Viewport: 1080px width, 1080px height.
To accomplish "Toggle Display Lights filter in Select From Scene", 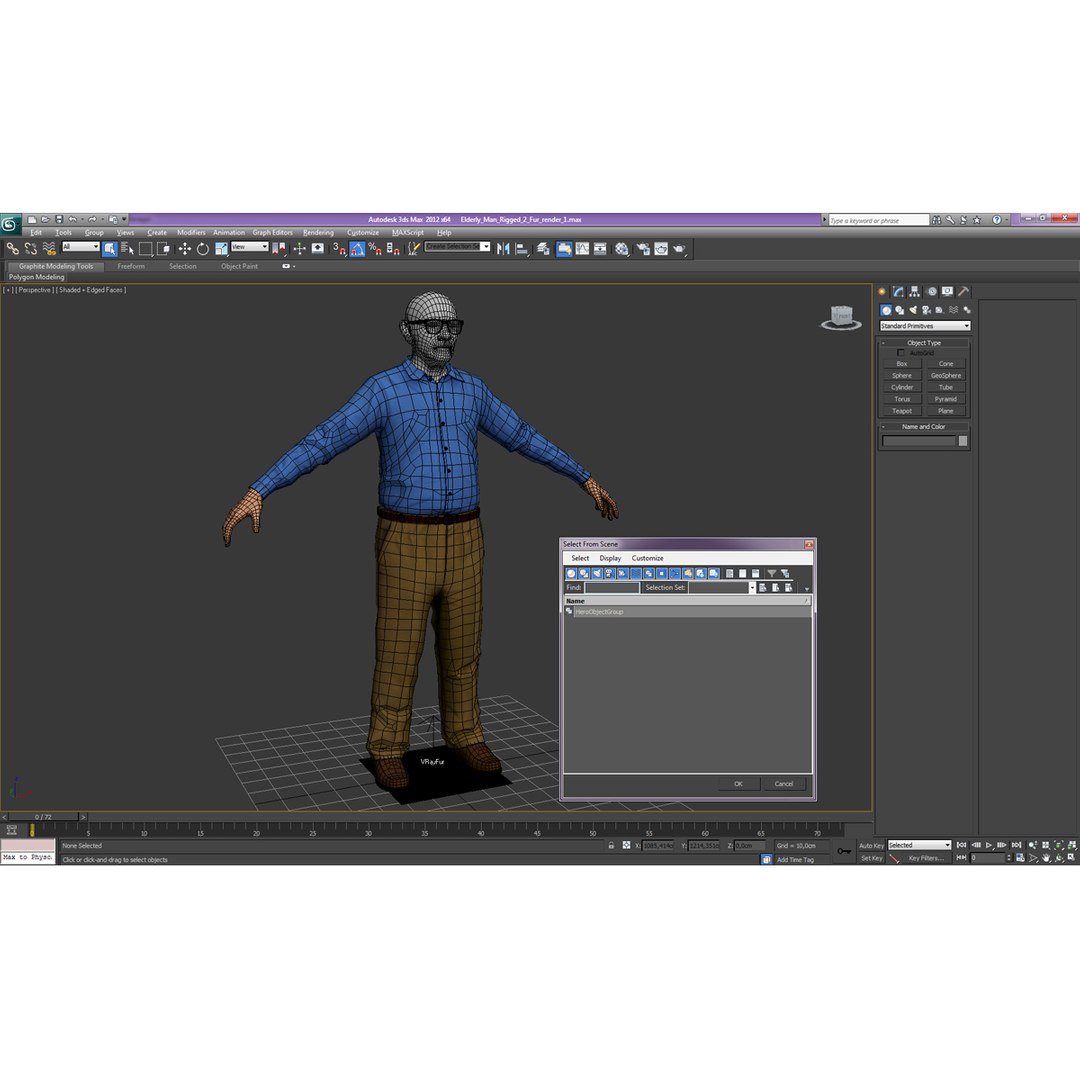I will point(597,573).
